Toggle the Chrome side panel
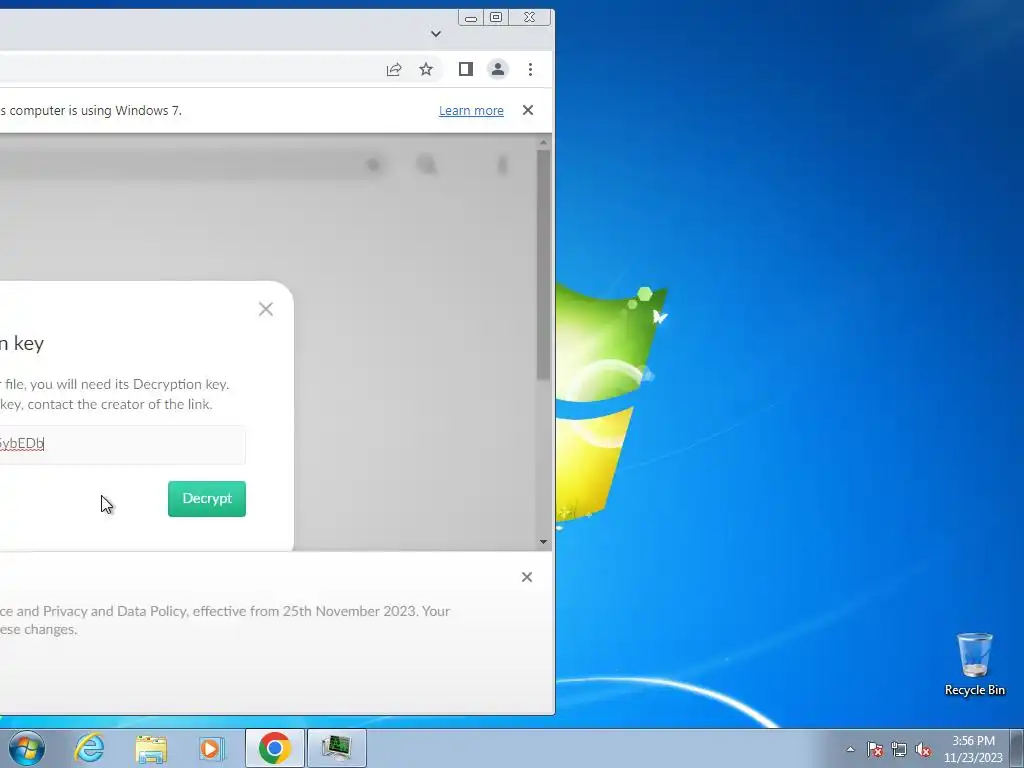 click(465, 69)
